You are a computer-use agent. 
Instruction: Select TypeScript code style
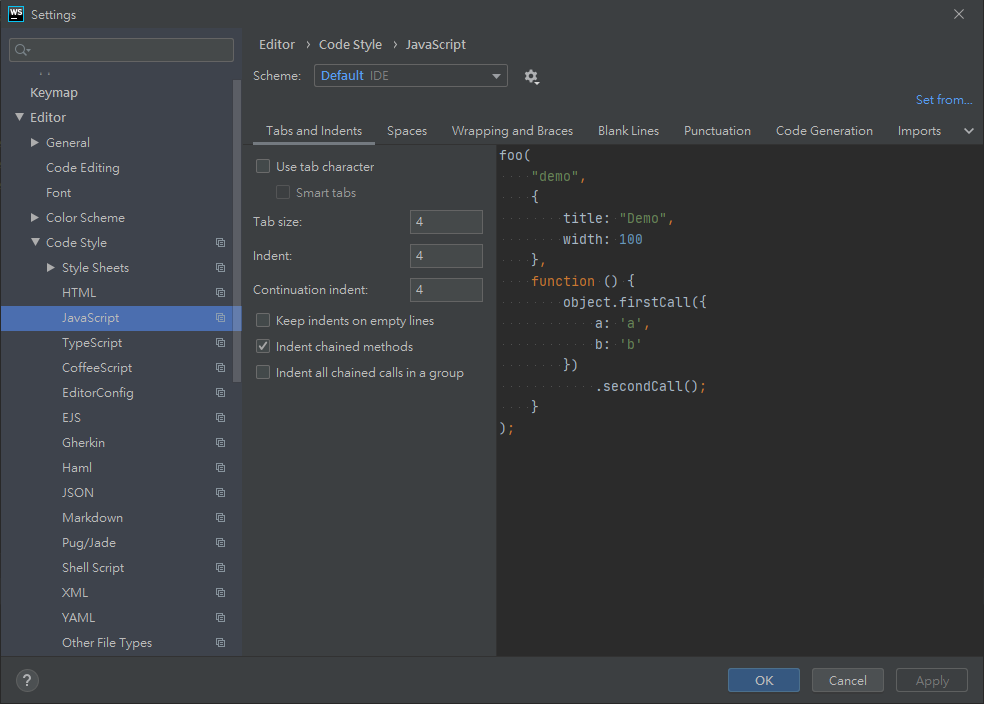pyautogui.click(x=92, y=343)
